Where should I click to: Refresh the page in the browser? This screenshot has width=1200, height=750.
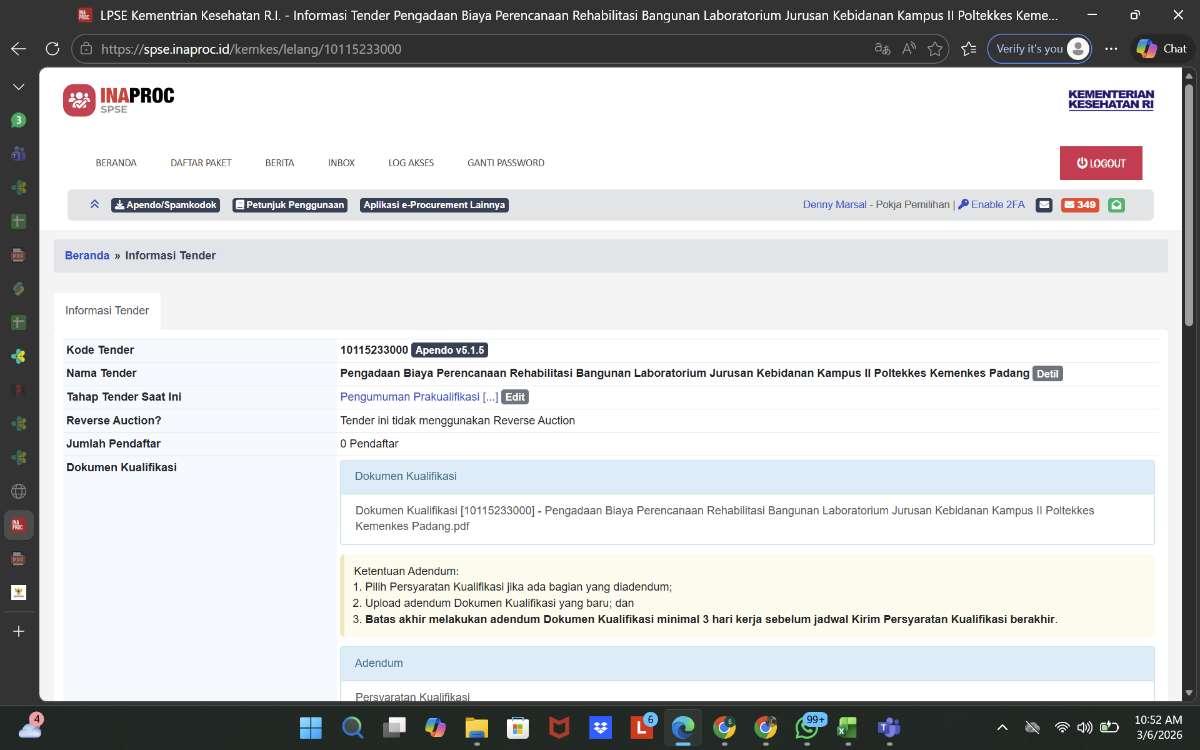pos(52,48)
